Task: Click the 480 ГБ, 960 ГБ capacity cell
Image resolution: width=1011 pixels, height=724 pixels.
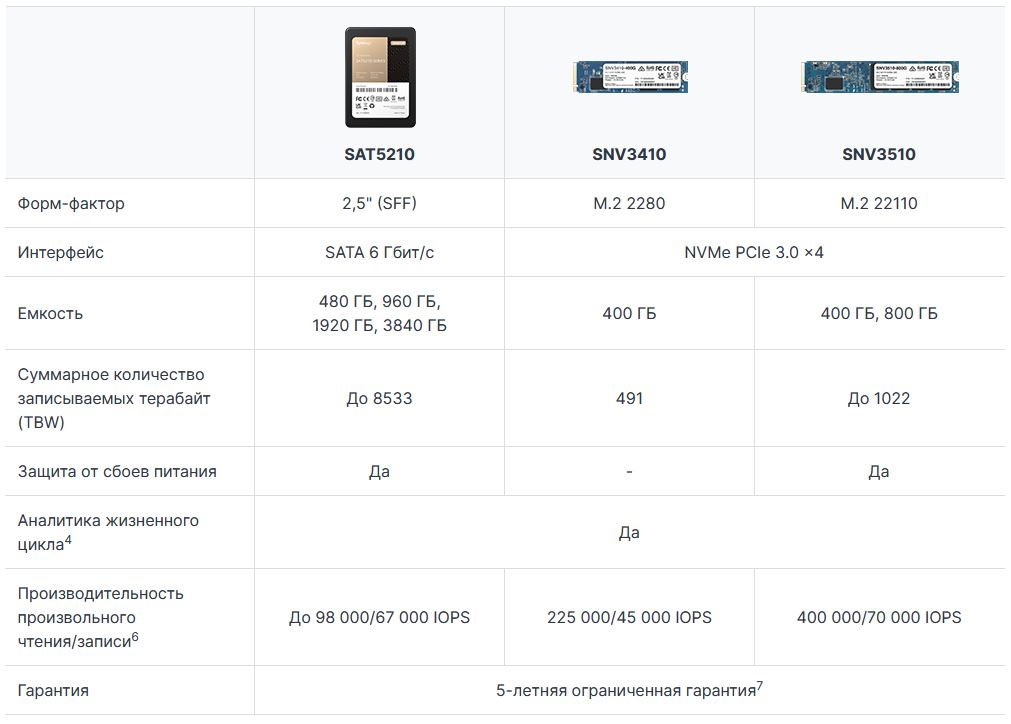Action: pyautogui.click(x=379, y=313)
